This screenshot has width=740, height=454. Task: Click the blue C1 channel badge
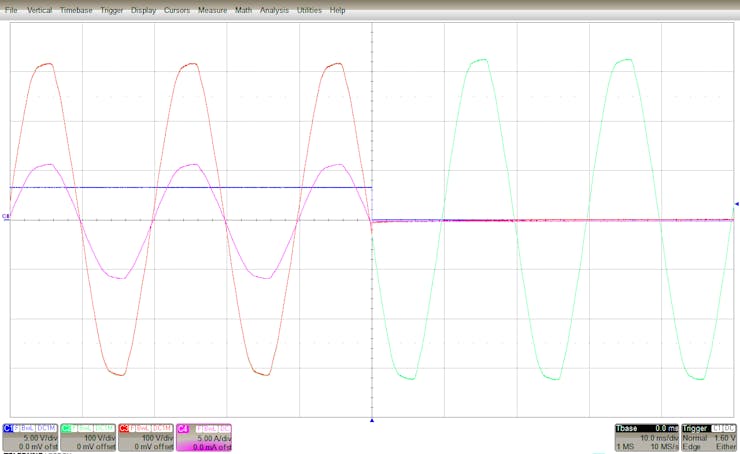click(x=8, y=428)
